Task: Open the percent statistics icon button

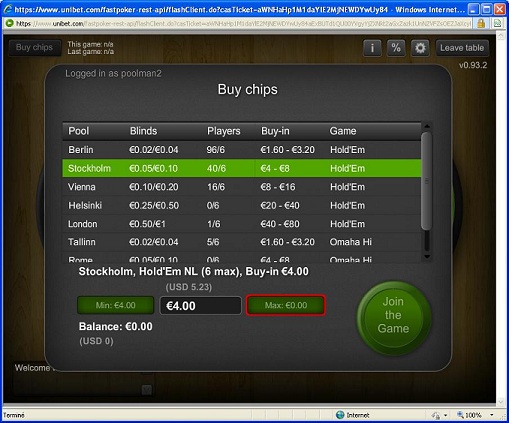Action: tap(396, 48)
